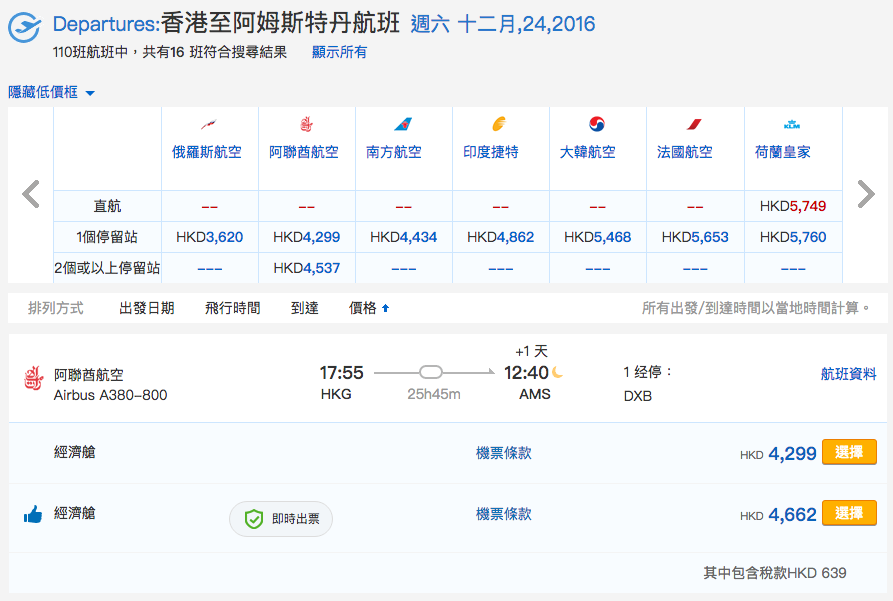Click the 荷蘭皇家 airline name
This screenshot has width=893, height=601.
pos(783,152)
